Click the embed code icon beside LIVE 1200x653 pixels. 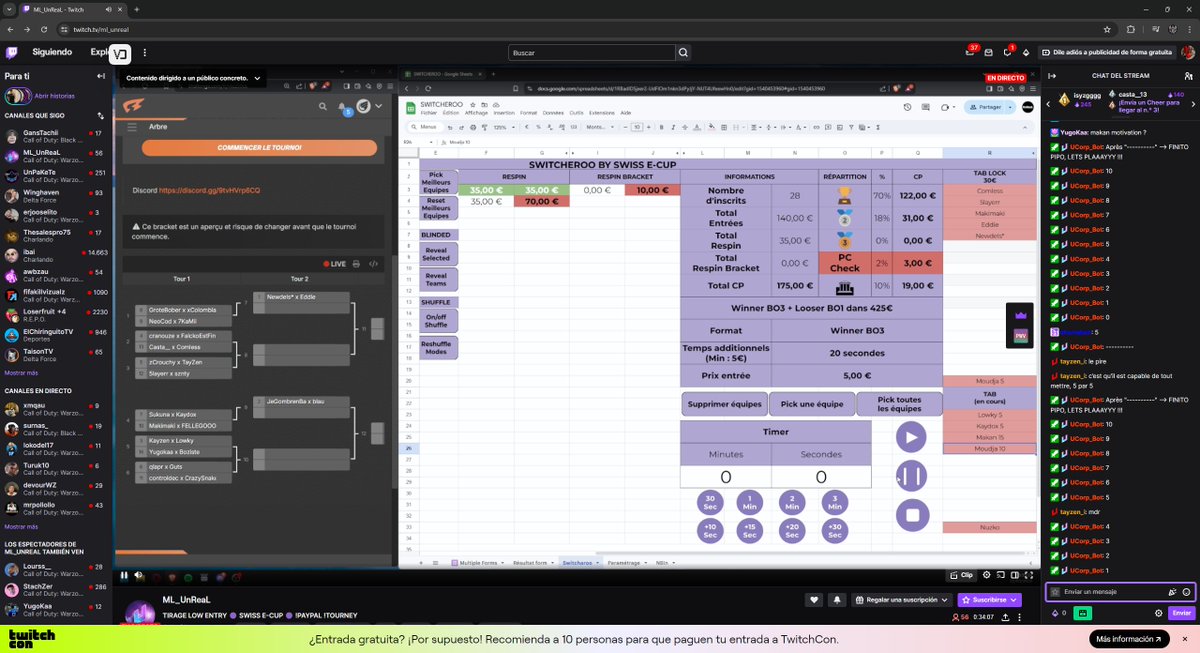[x=372, y=264]
